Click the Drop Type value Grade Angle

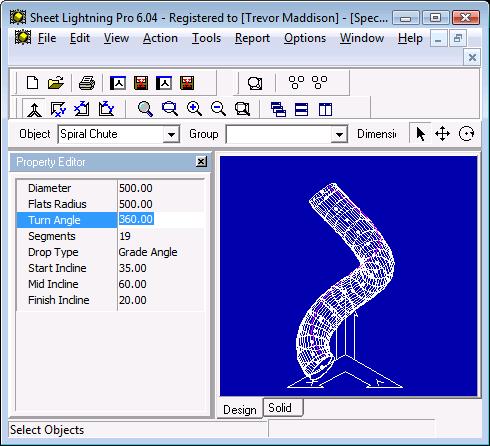pyautogui.click(x=148, y=252)
